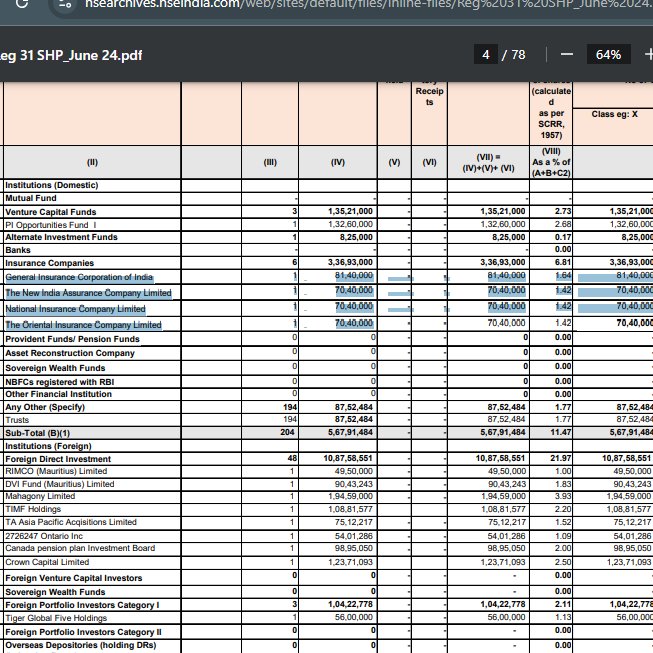
Task: Click shareholder count 204 in Sub-Total row
Action: (288, 433)
